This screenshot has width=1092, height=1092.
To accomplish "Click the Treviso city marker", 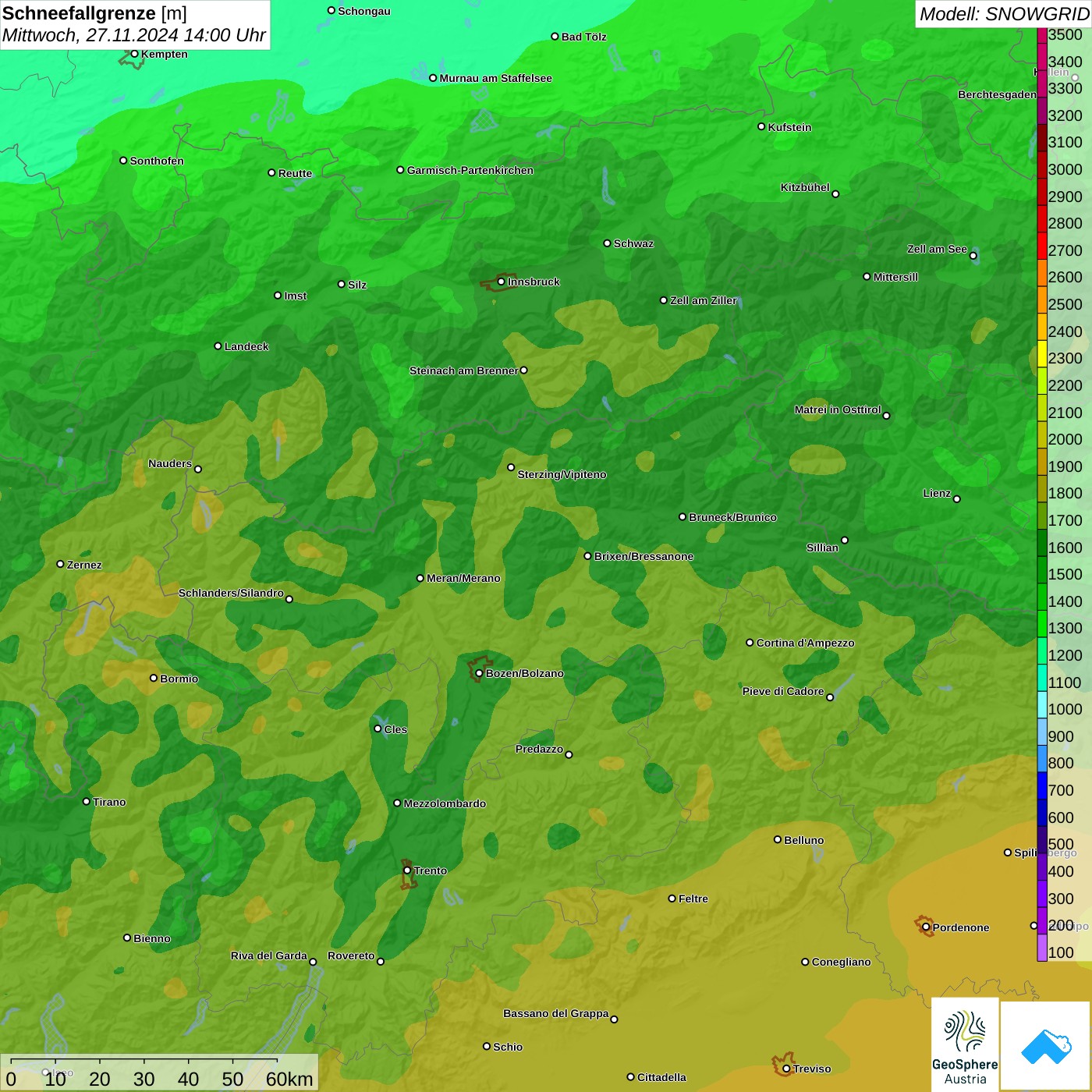I will coord(786,1069).
